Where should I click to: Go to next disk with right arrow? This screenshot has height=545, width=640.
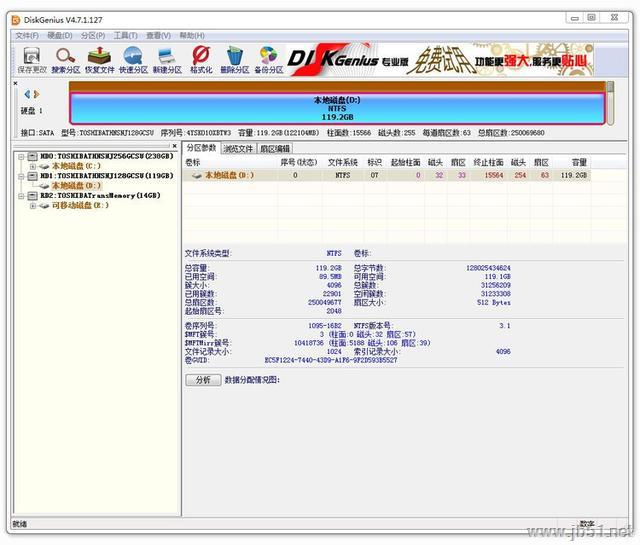tap(36, 94)
